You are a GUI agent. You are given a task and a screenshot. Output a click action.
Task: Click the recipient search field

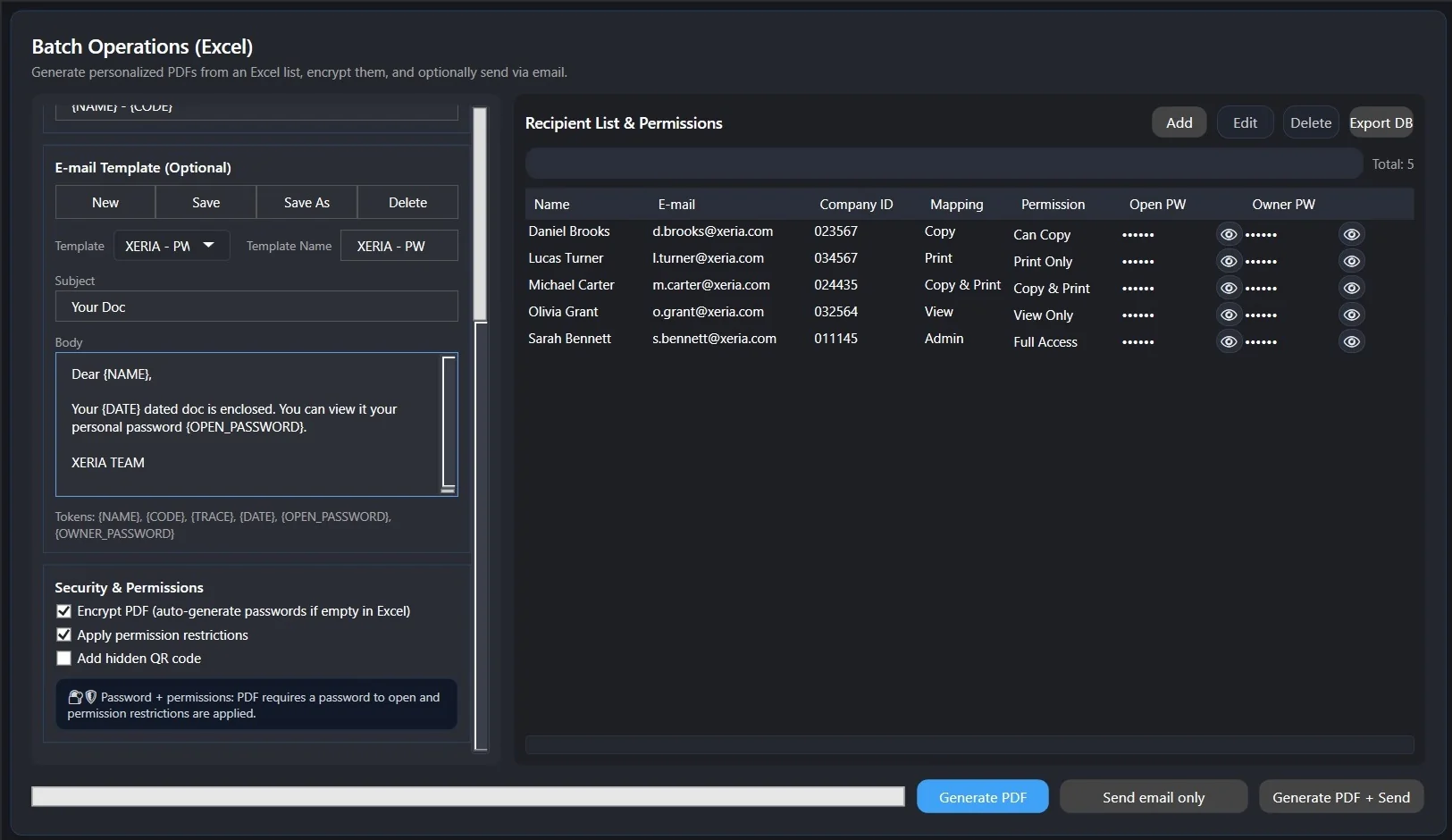pos(944,164)
